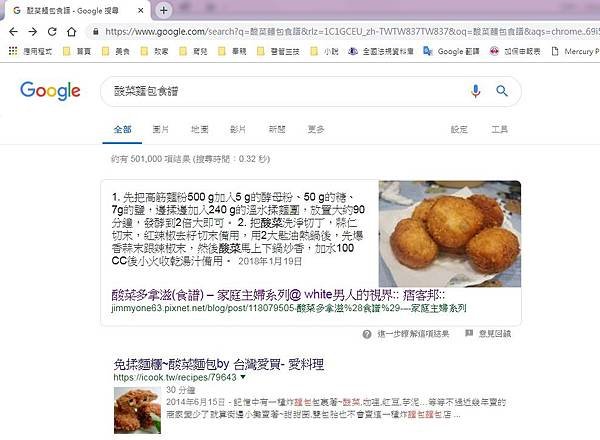Open the icook recipe thumbnail image
The width and height of the screenshot is (600, 440).
click(137, 410)
